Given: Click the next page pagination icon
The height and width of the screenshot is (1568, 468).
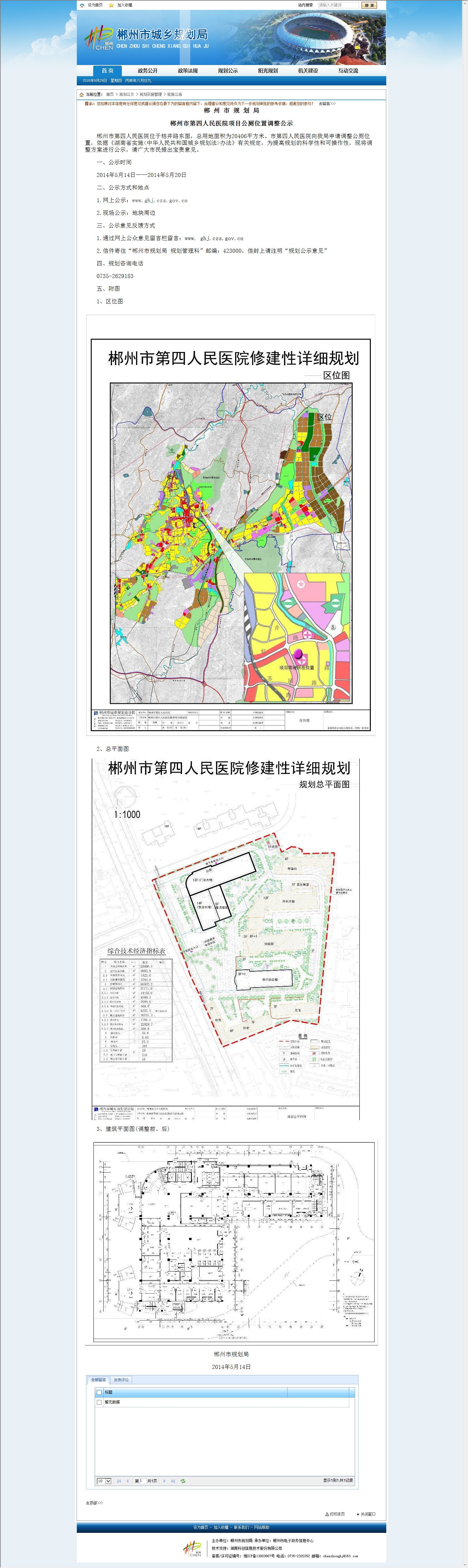Looking at the screenshot, I should pos(164,1481).
